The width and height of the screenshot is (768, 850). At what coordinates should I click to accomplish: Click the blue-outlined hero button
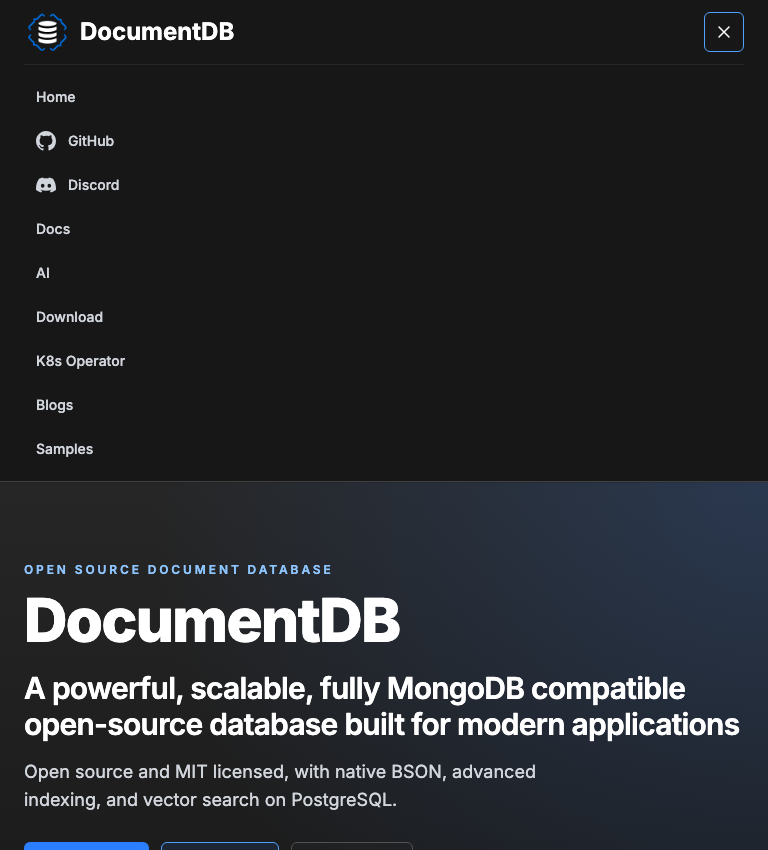(x=220, y=846)
